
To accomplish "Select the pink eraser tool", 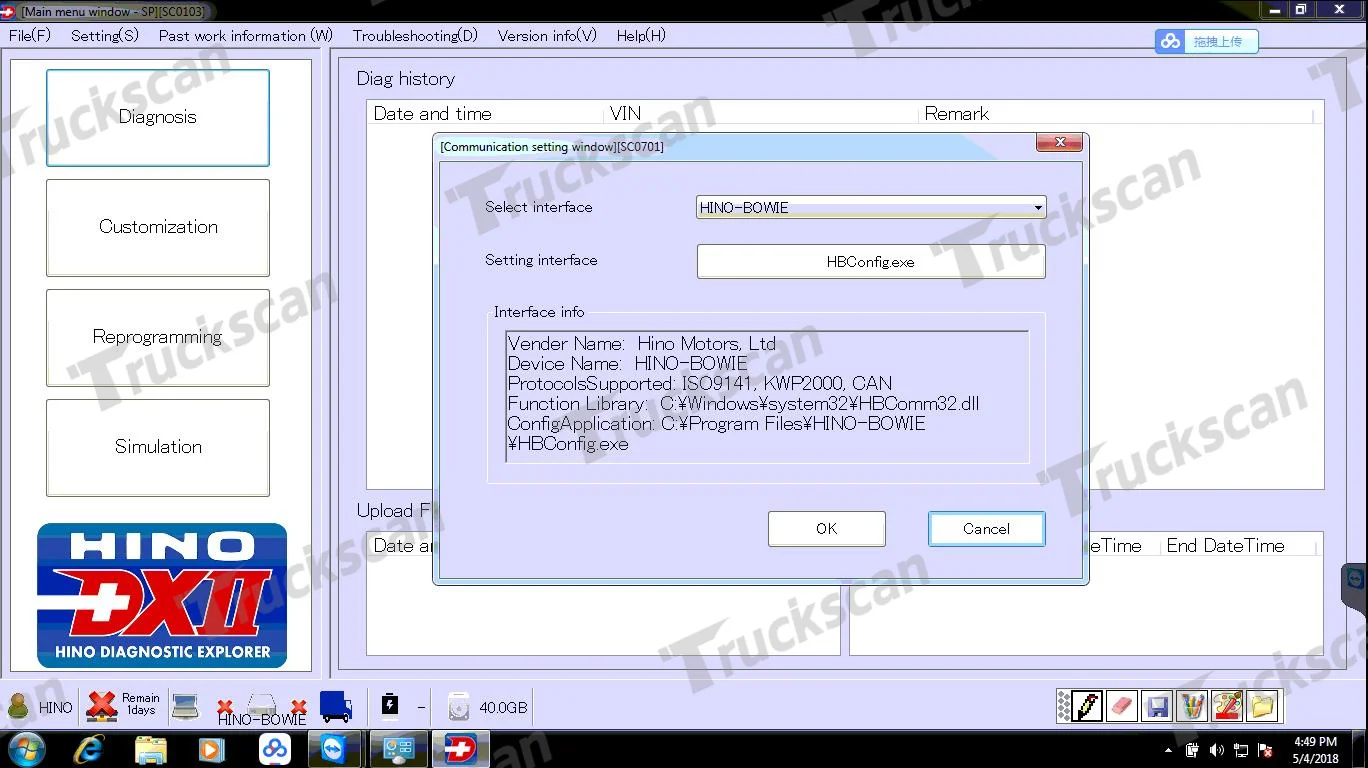I will [1121, 706].
